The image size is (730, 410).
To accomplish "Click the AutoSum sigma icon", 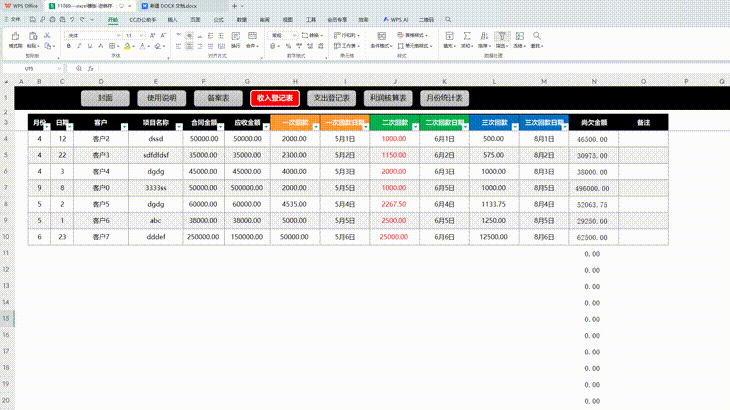I will pos(466,36).
